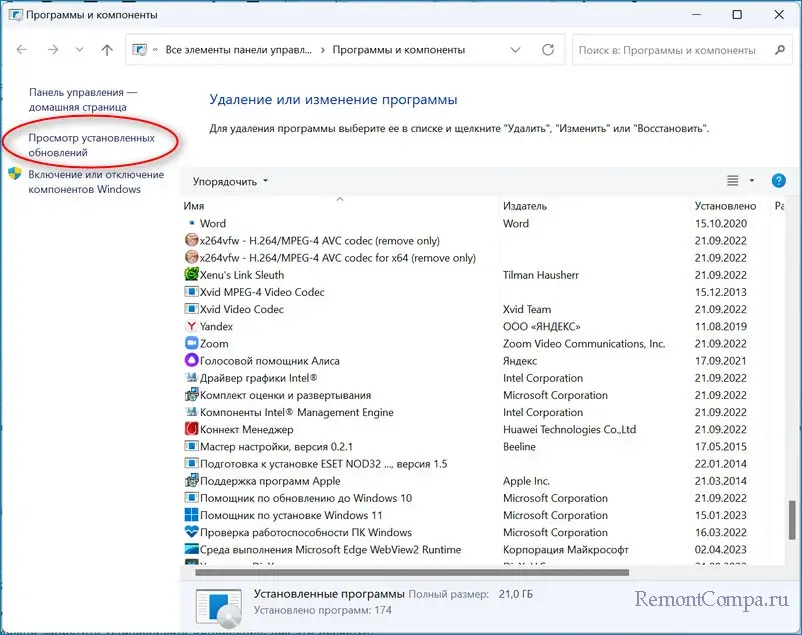
Task: Click the Голосовой помощник Алиса icon
Action: tap(192, 361)
